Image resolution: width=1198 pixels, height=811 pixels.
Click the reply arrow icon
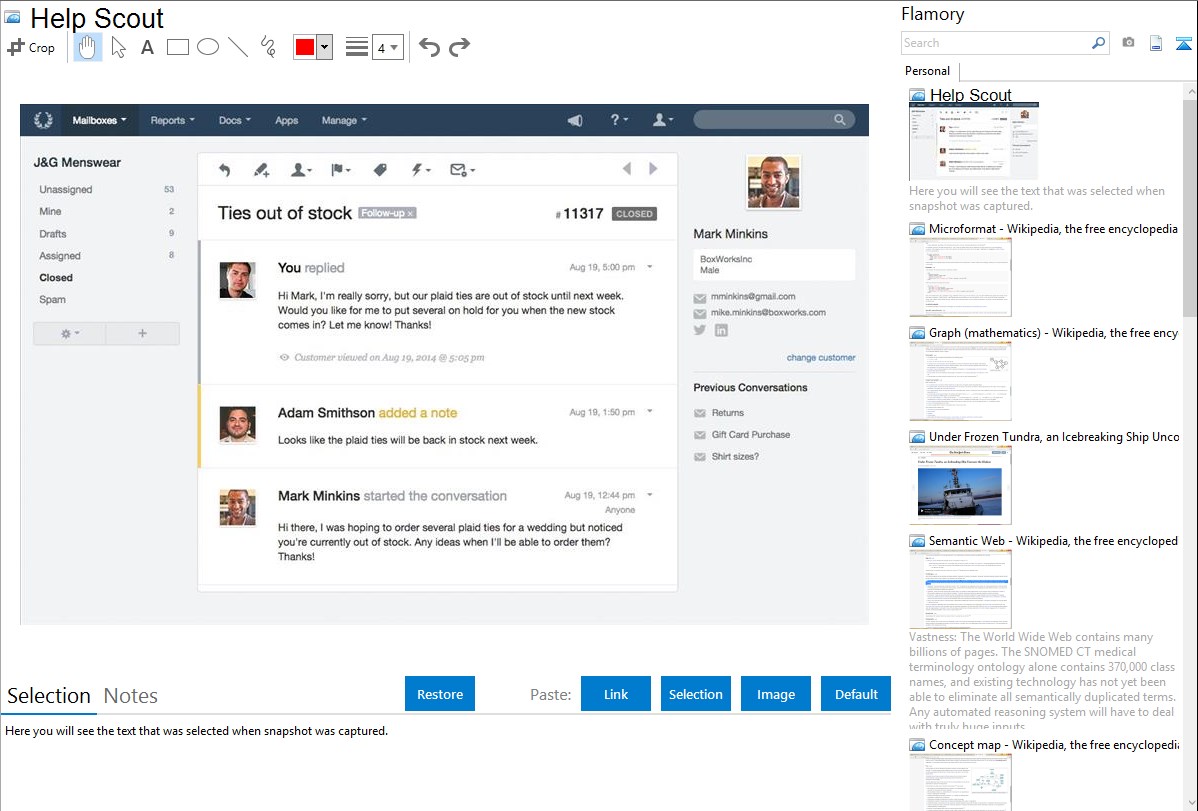225,170
